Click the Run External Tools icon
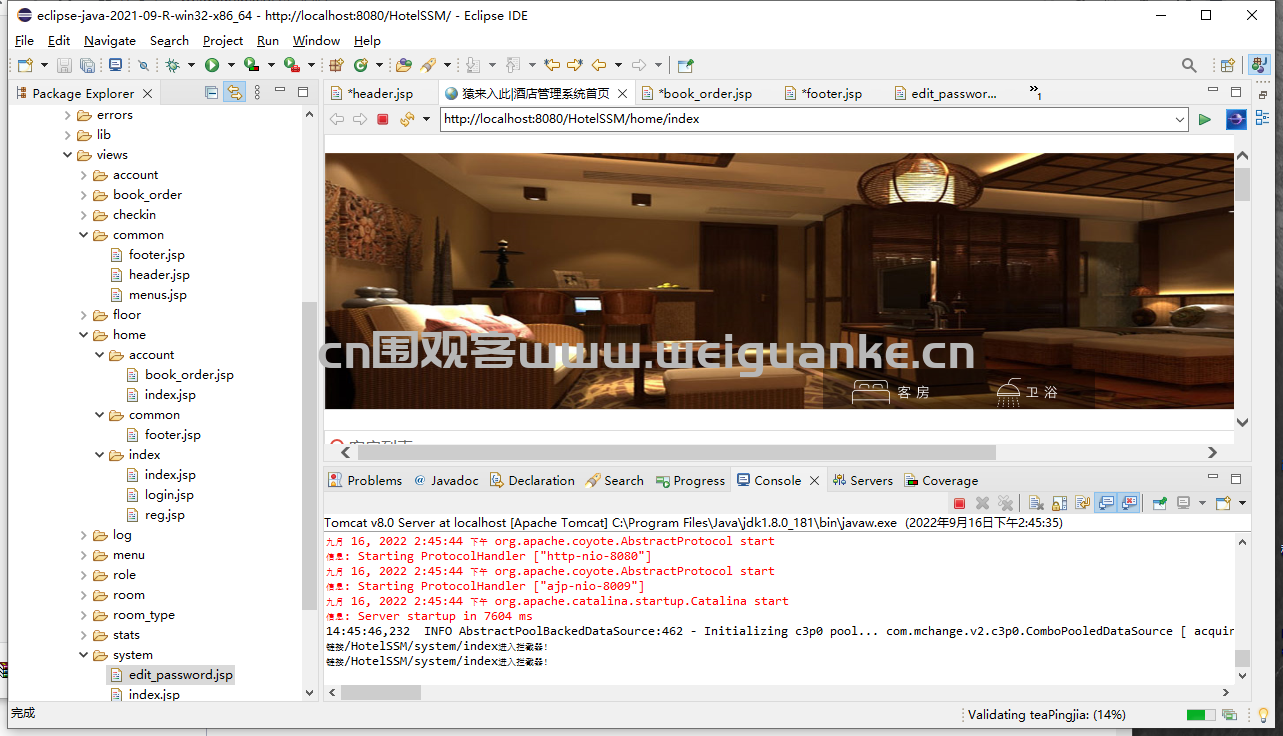 [292, 65]
